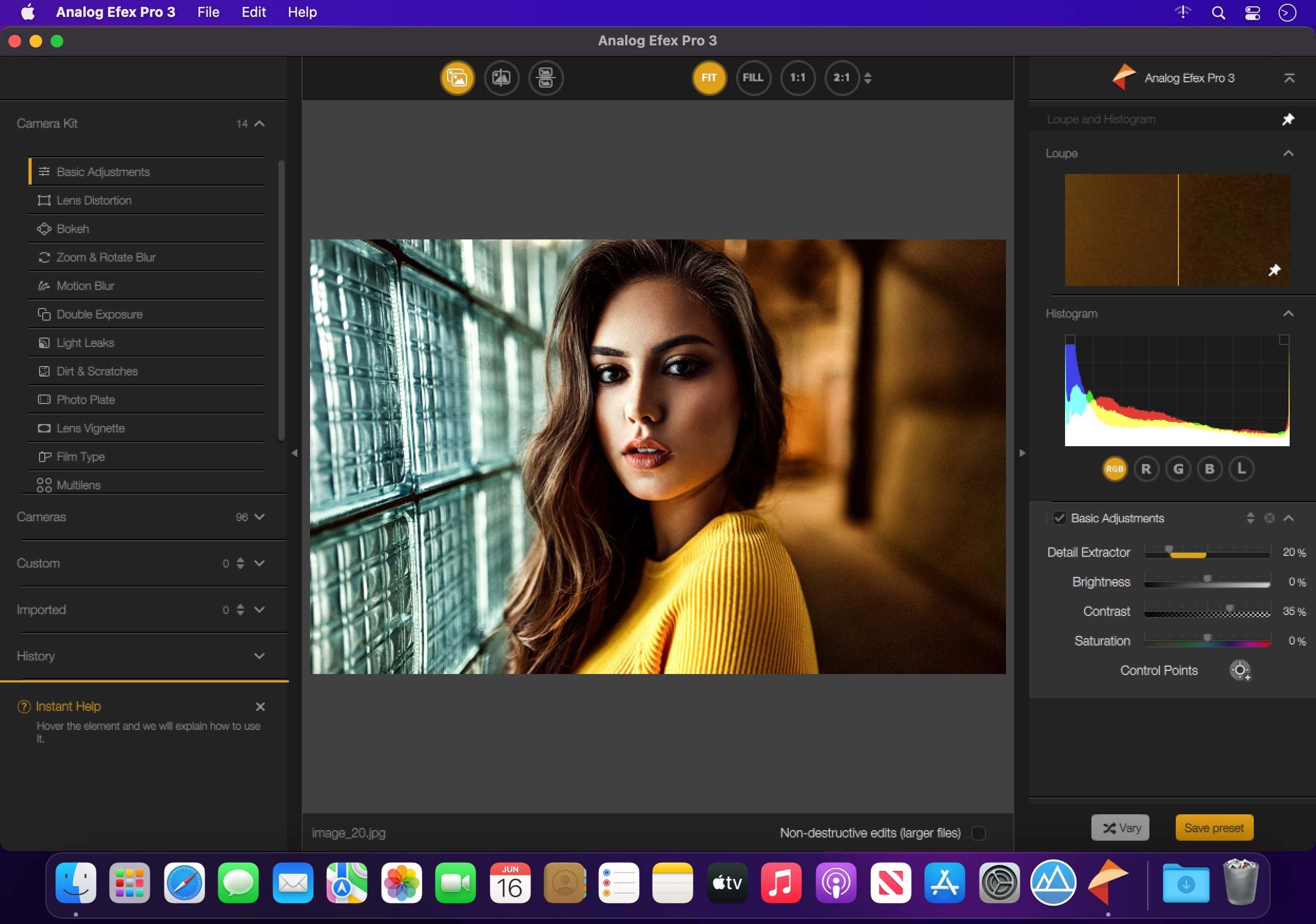Open the Help menu
The width and height of the screenshot is (1316, 924).
coord(302,12)
